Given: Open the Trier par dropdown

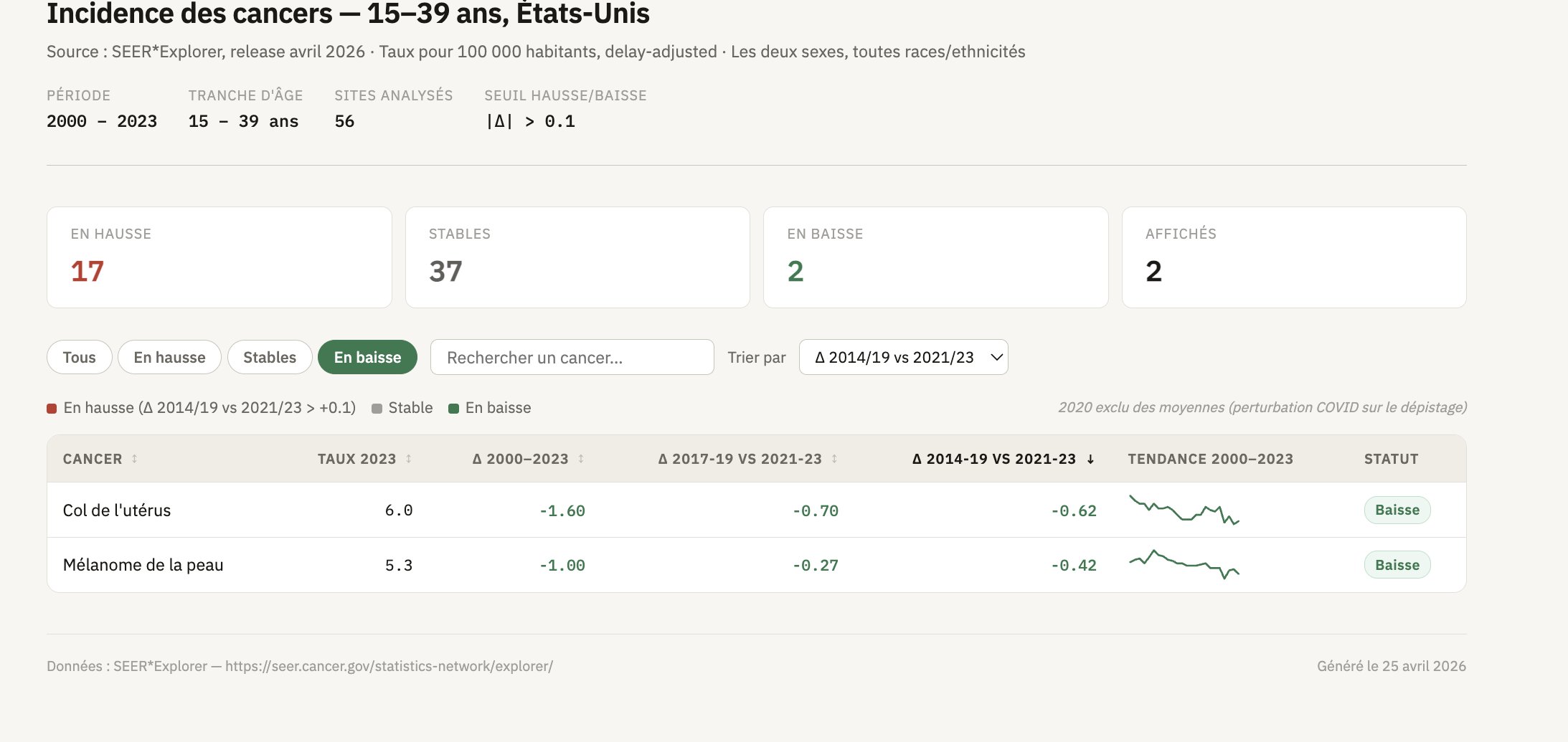Looking at the screenshot, I should 902,357.
